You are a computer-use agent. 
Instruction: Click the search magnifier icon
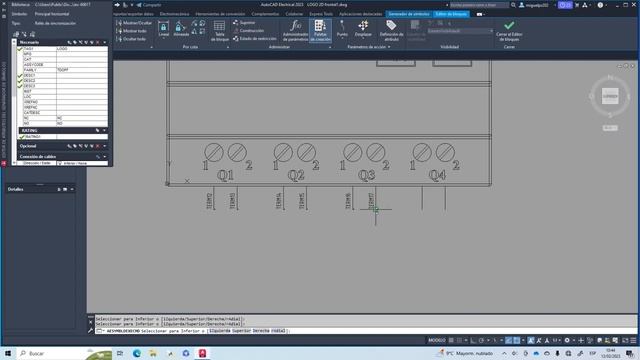(x=513, y=5)
